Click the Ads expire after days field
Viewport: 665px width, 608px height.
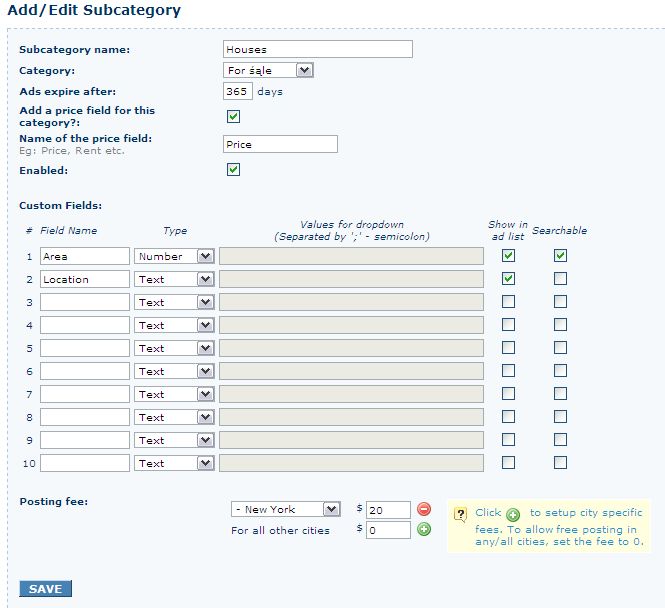238,91
